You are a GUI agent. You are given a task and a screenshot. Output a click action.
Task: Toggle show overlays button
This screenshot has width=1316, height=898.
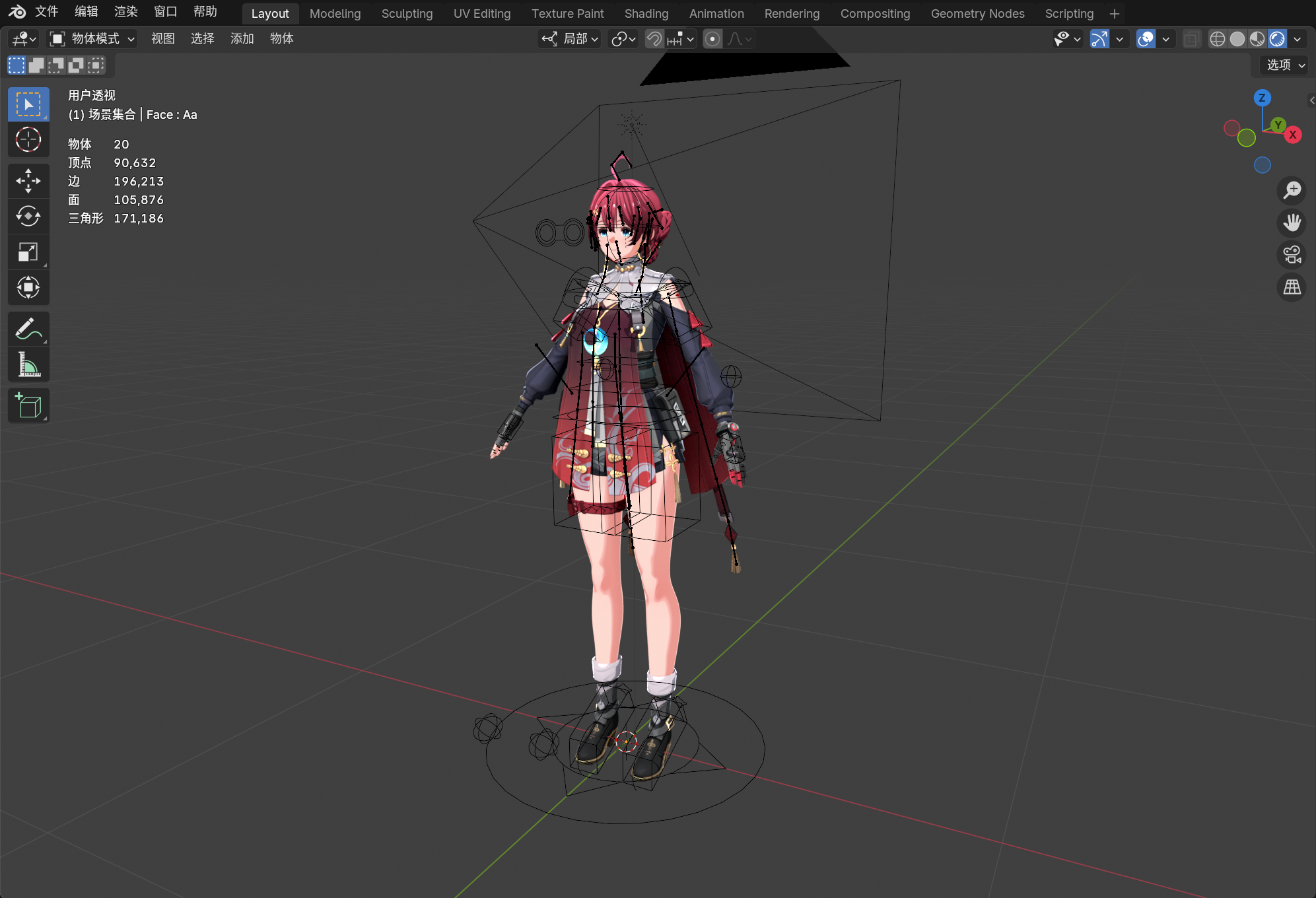click(x=1146, y=39)
